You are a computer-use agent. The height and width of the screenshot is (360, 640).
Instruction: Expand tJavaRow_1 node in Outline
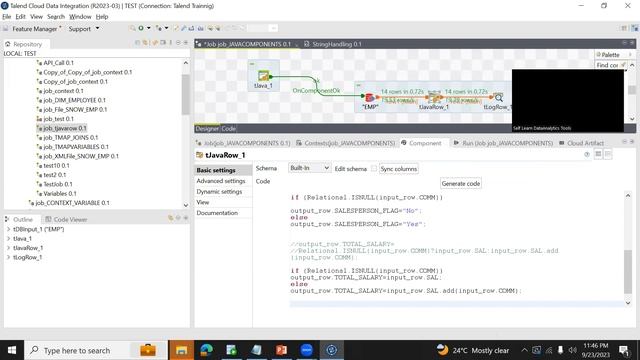8,248
